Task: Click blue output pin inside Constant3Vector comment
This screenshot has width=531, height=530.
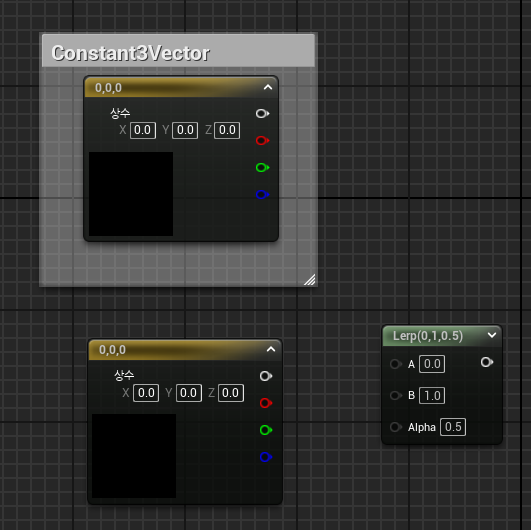Action: pos(262,194)
